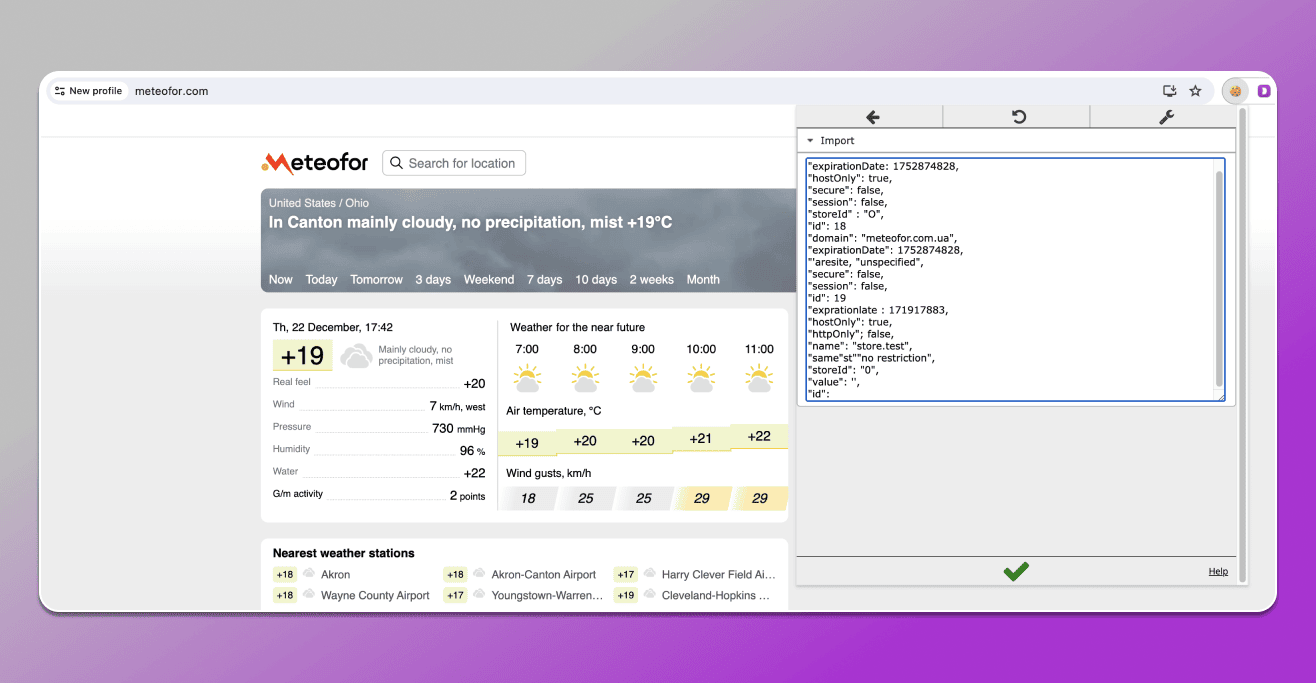Select the Tomorrow forecast tab
This screenshot has width=1316, height=683.
pos(376,280)
